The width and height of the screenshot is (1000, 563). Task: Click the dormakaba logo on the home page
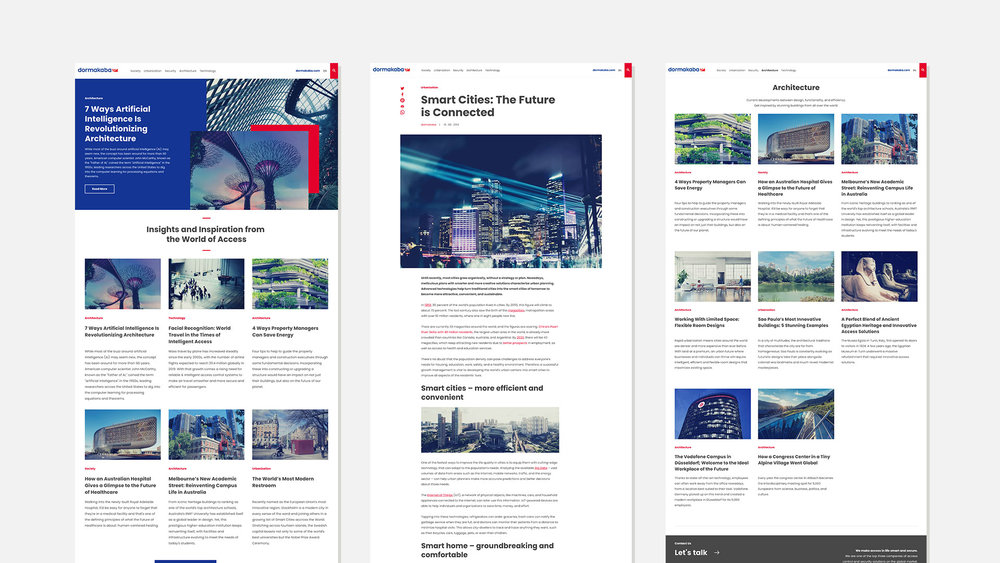98,70
